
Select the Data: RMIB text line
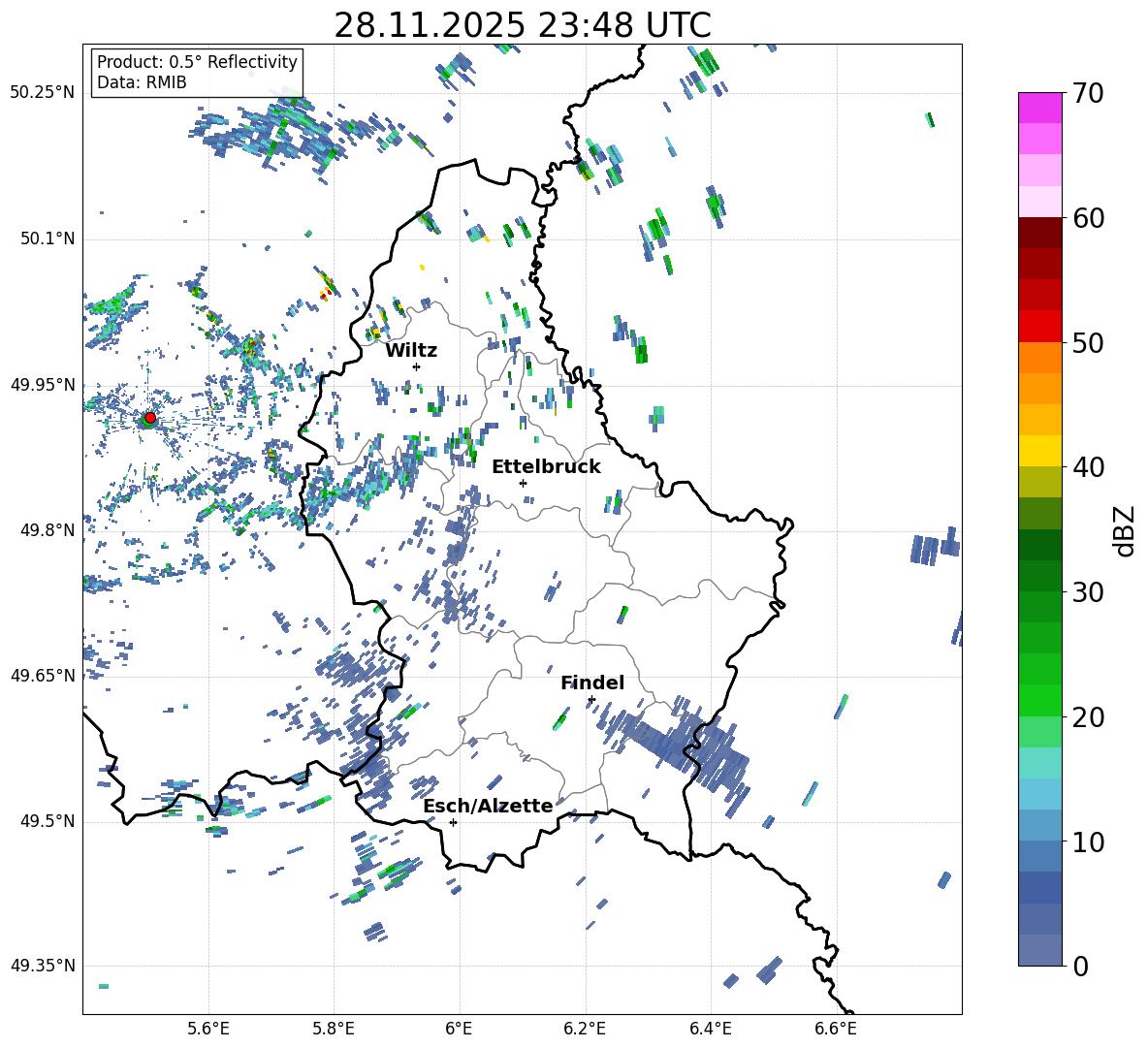coord(142,82)
